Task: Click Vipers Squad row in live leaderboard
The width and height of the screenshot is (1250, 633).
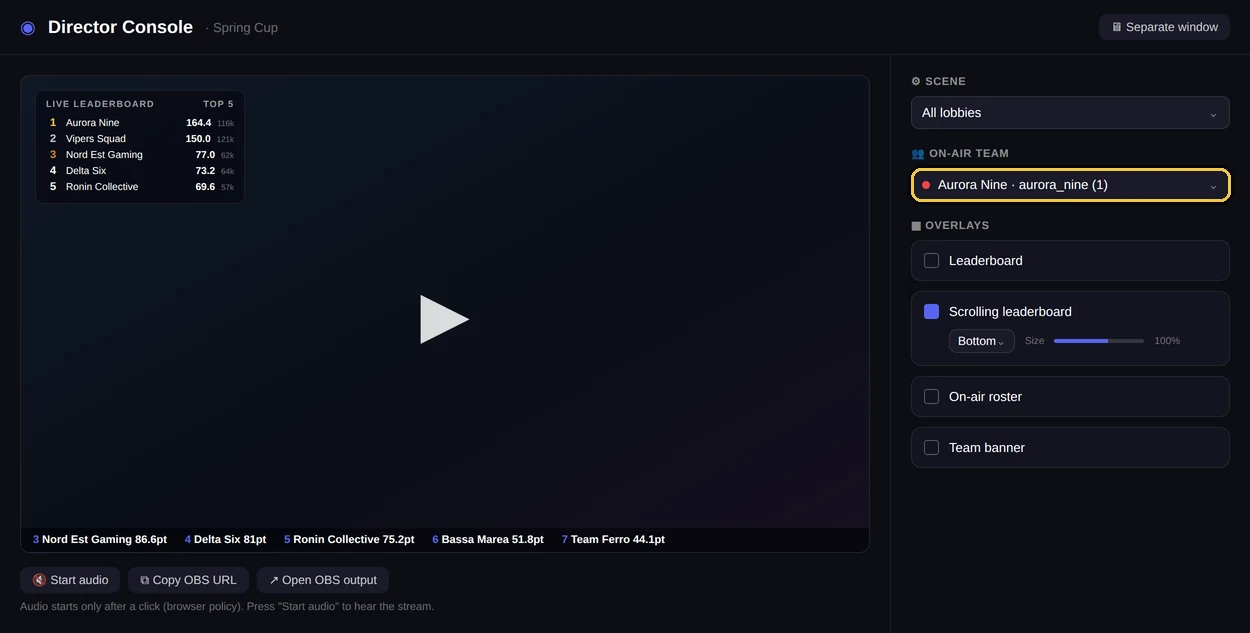Action: (140, 139)
